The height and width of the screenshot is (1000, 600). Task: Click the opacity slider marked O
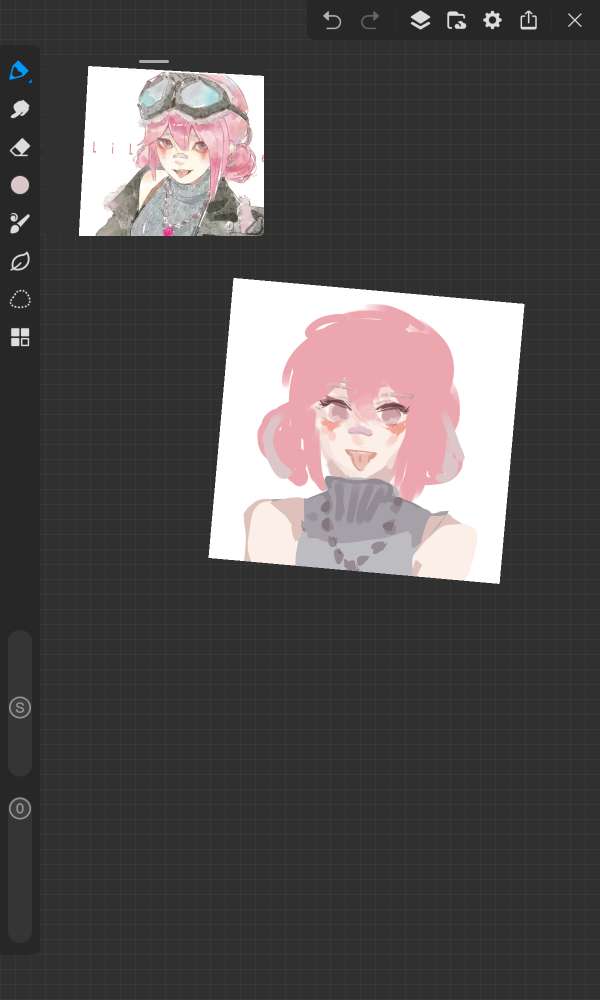[x=20, y=809]
